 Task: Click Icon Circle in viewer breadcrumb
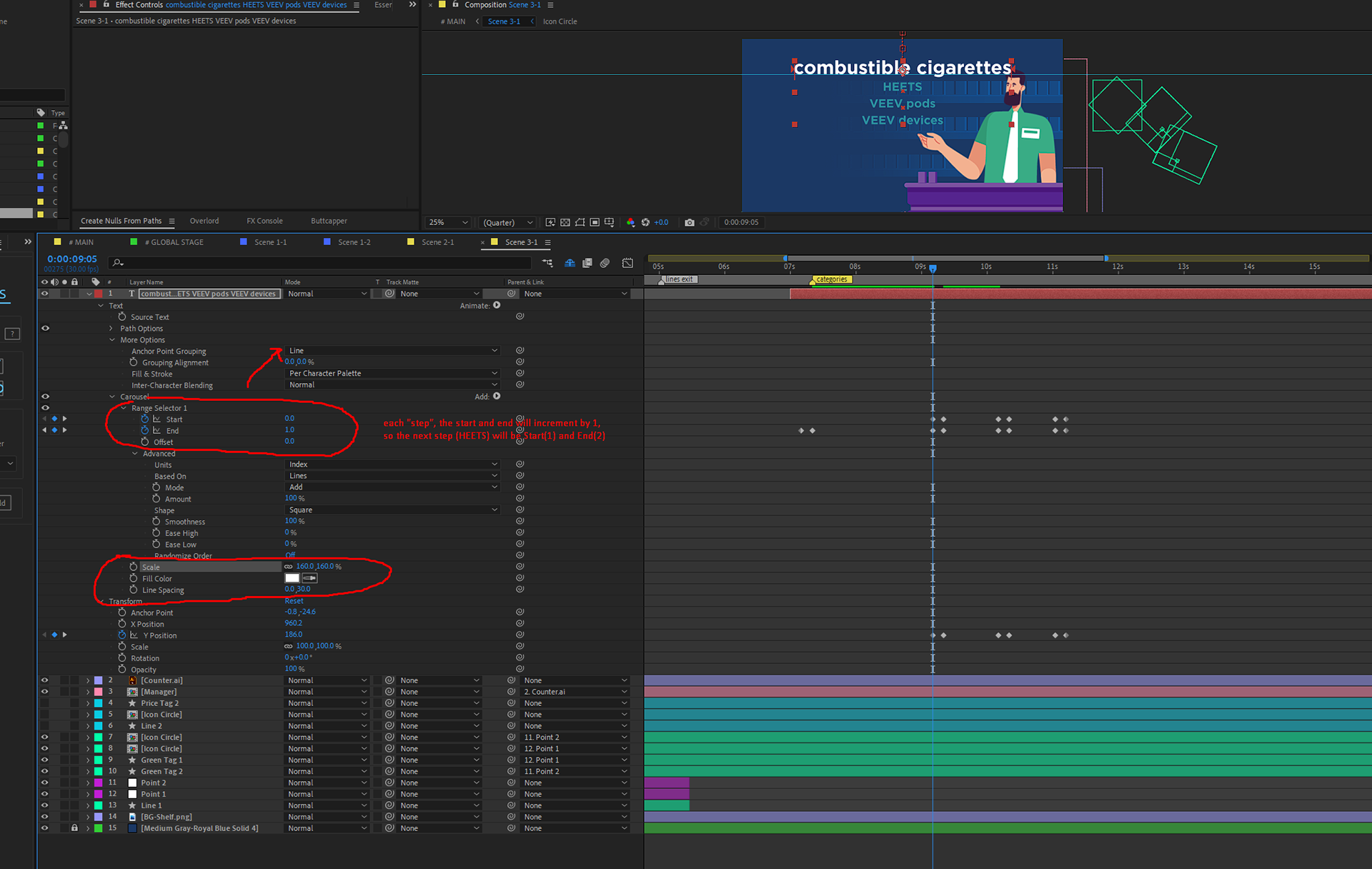560,21
